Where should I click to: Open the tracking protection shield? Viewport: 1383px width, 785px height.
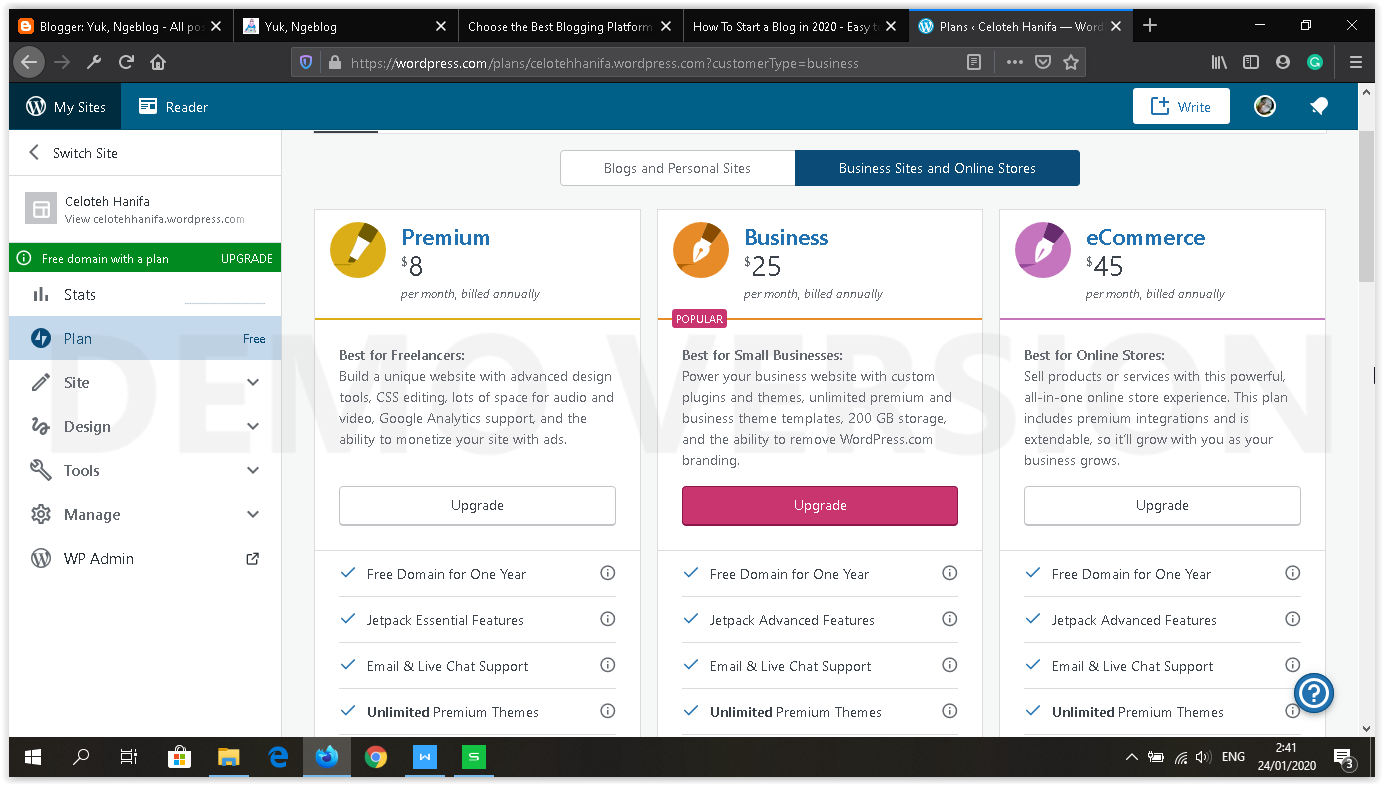point(306,62)
